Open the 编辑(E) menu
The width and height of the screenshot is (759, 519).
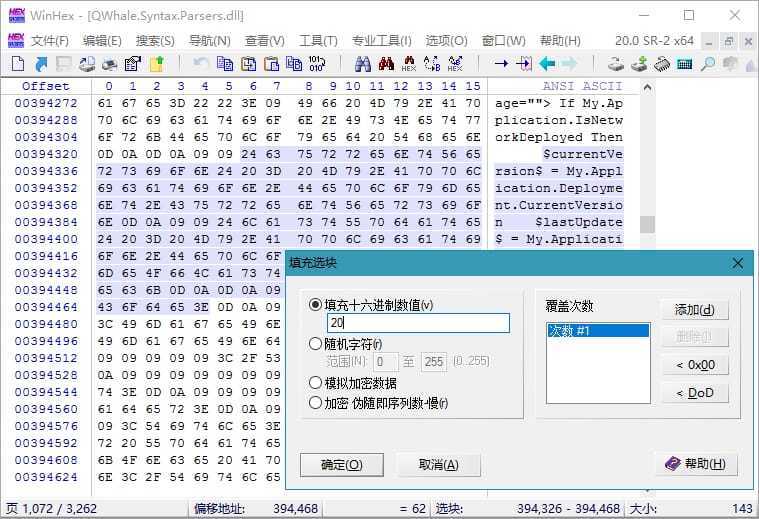(102, 41)
